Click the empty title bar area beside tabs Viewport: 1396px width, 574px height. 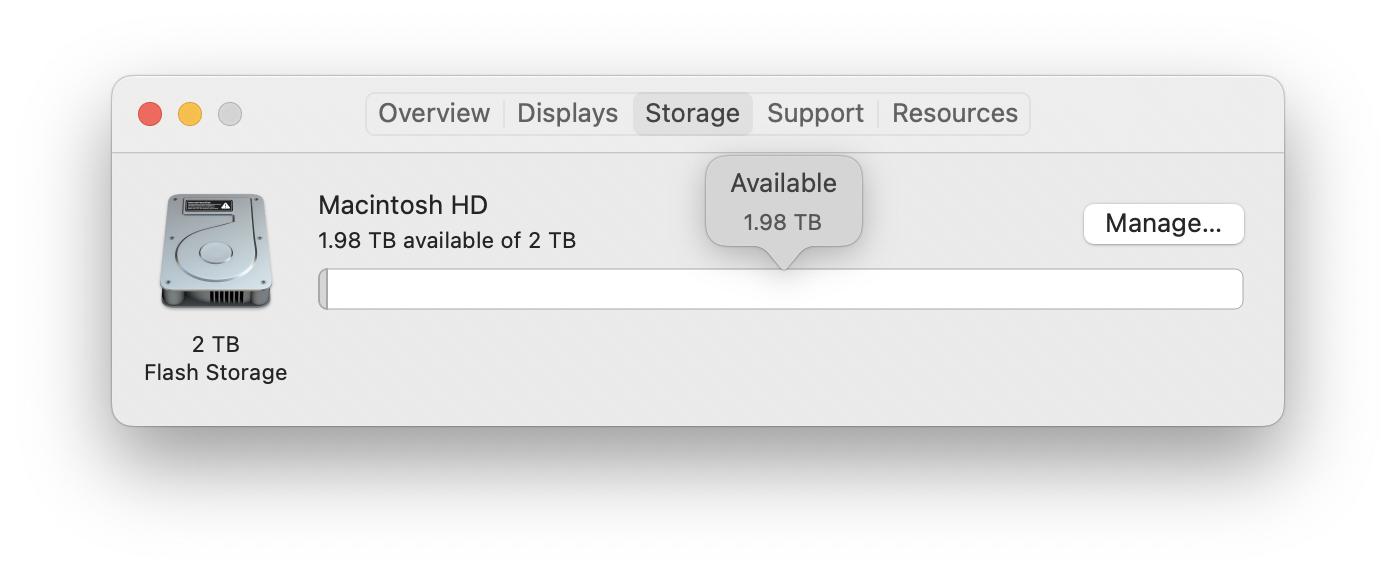coord(1150,114)
